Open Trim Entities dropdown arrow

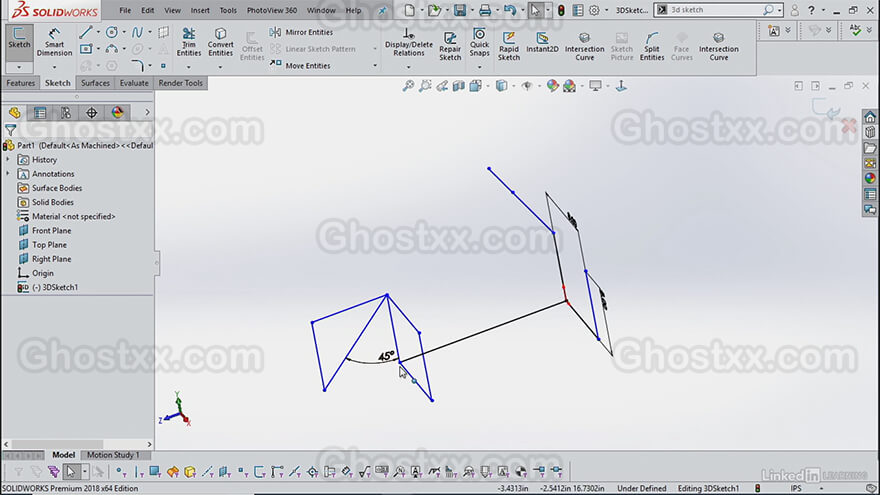tap(189, 67)
